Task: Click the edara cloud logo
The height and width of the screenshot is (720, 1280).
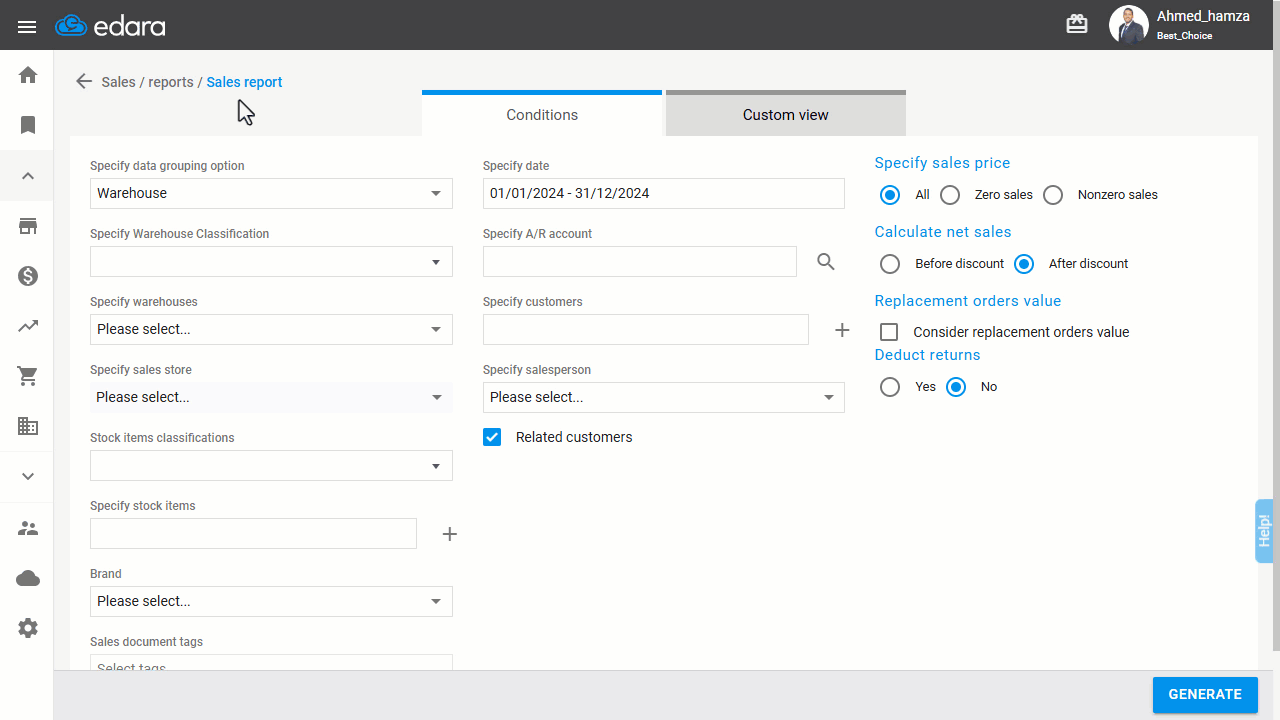Action: tap(110, 26)
